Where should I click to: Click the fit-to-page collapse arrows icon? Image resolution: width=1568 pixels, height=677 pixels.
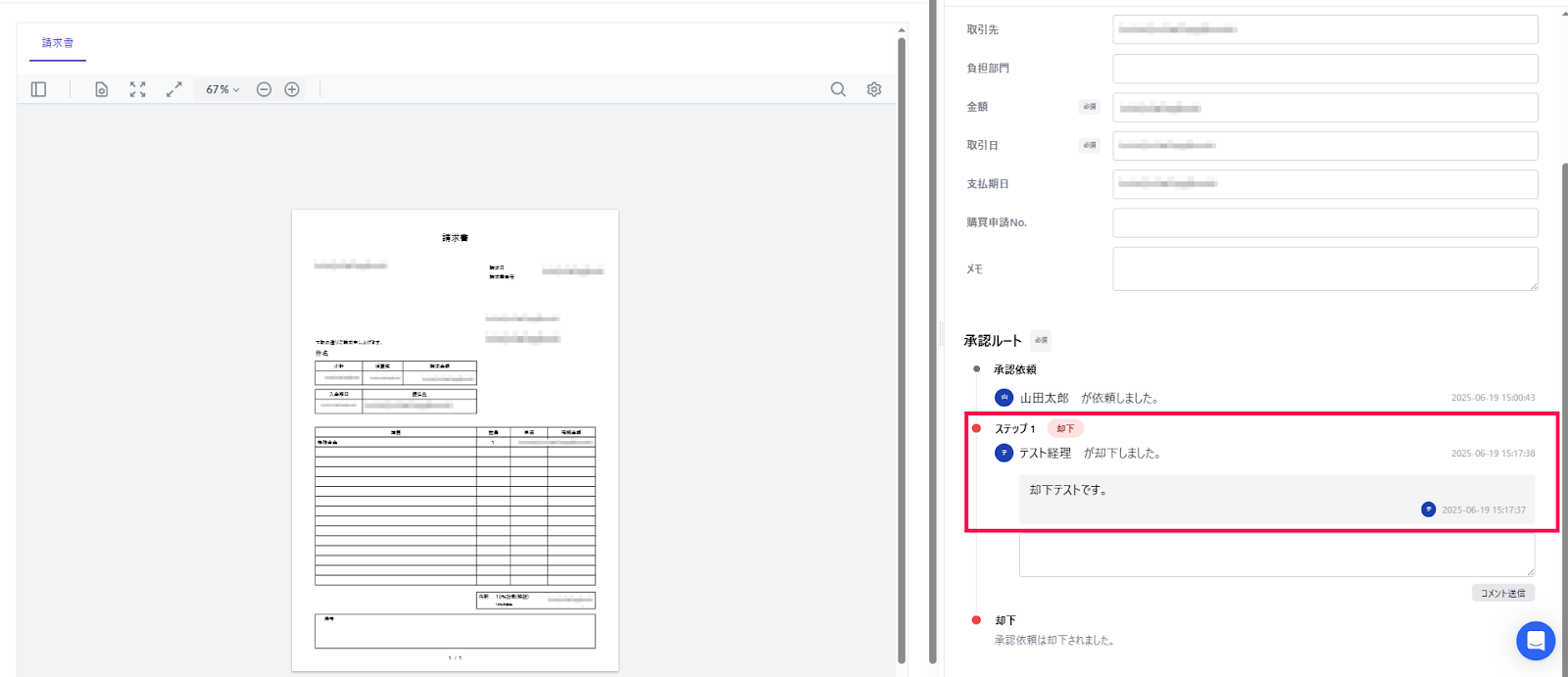[x=137, y=89]
